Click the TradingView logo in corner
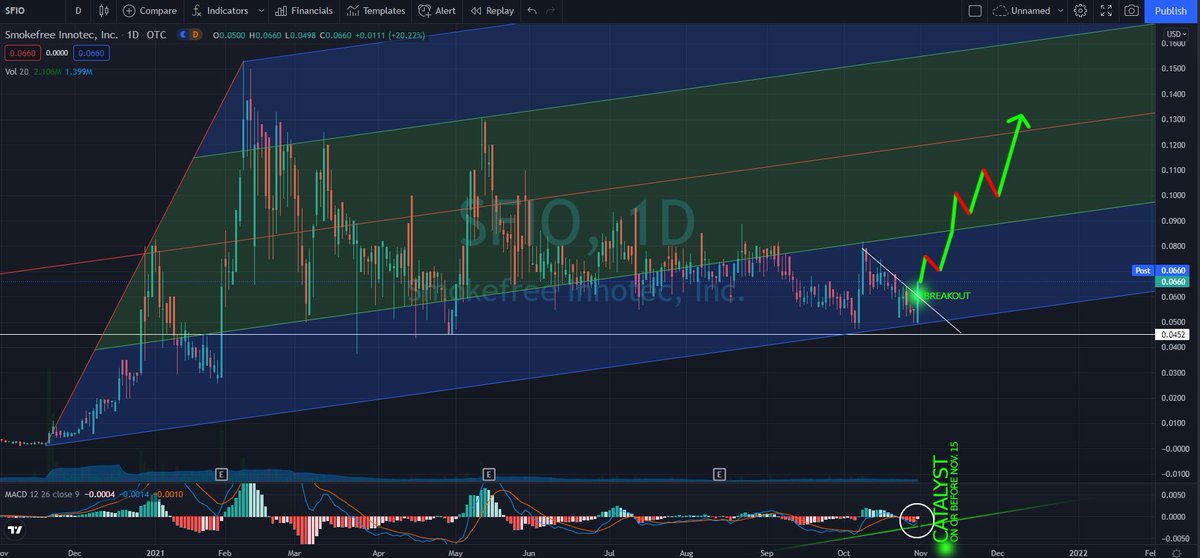 tap(16, 532)
